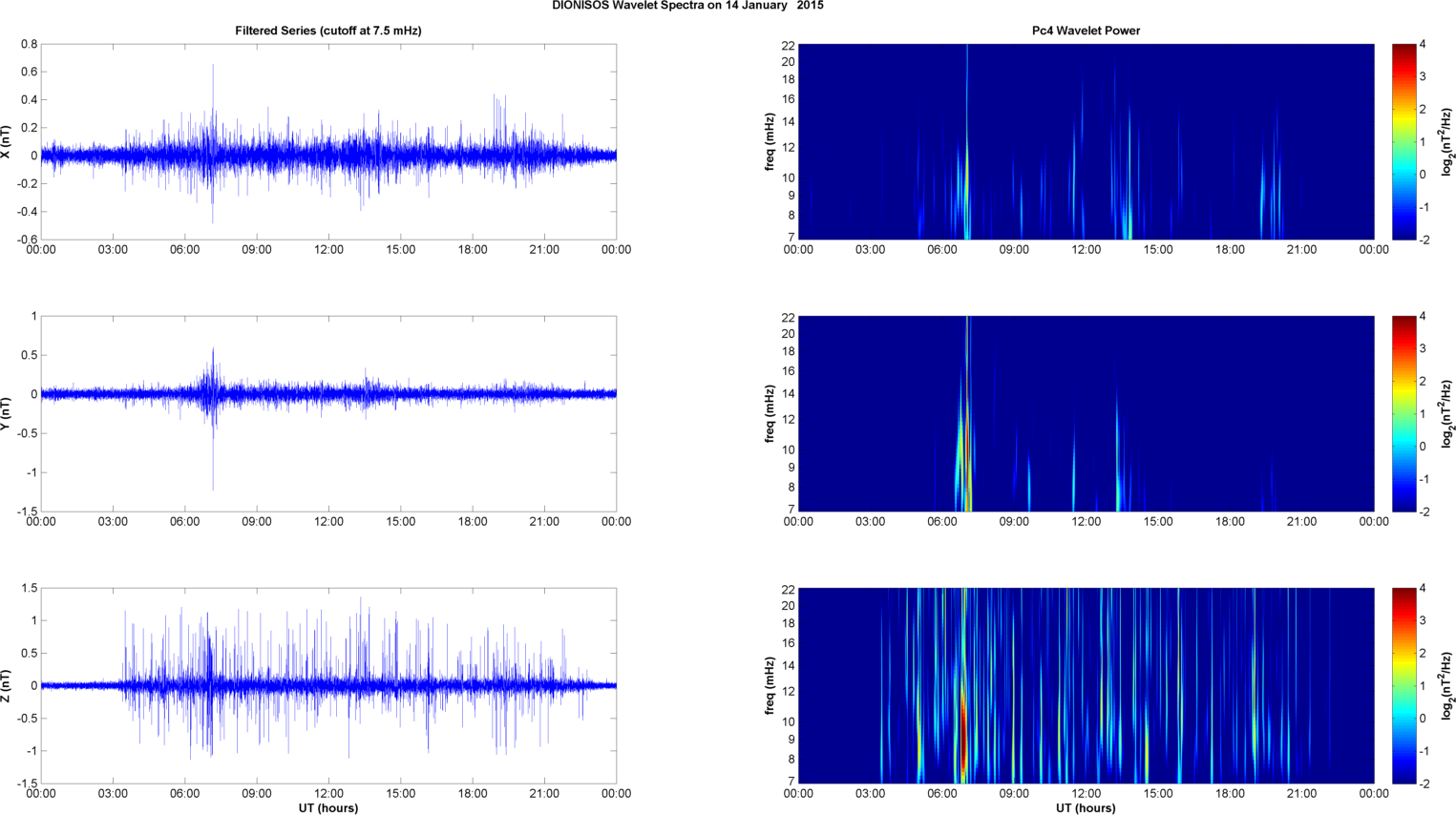Click the 15:00 tick under middle spectrogram

click(1158, 522)
